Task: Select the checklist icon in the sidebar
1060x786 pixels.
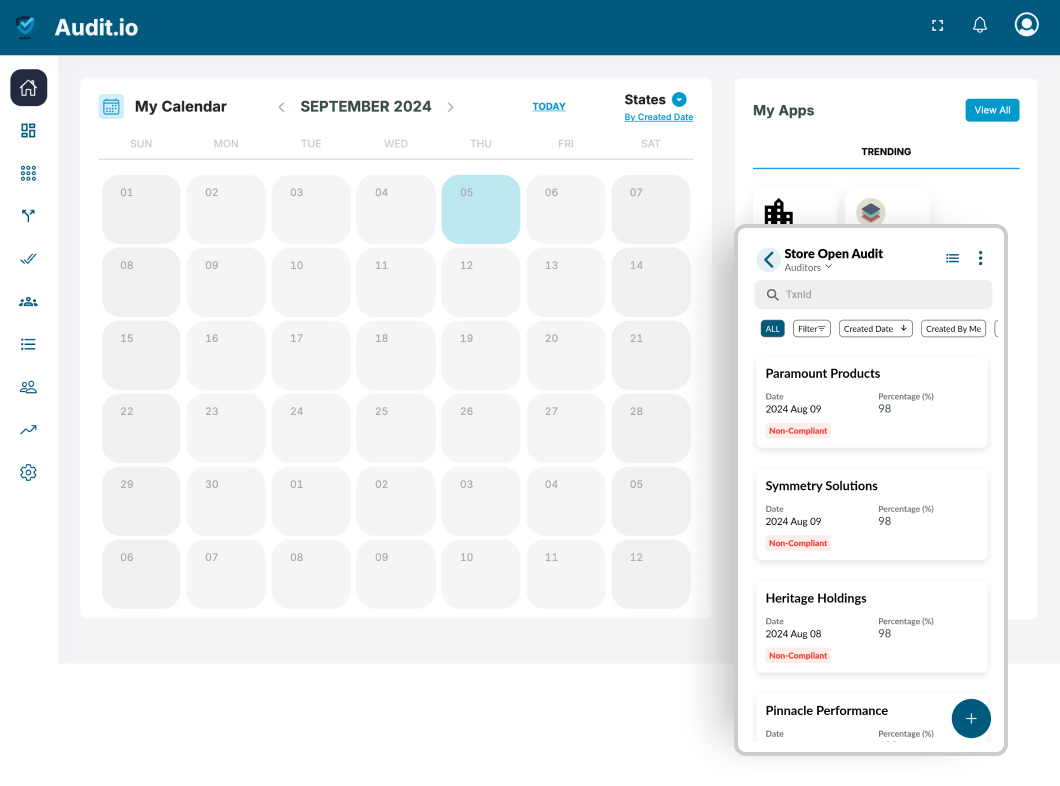Action: point(28,344)
